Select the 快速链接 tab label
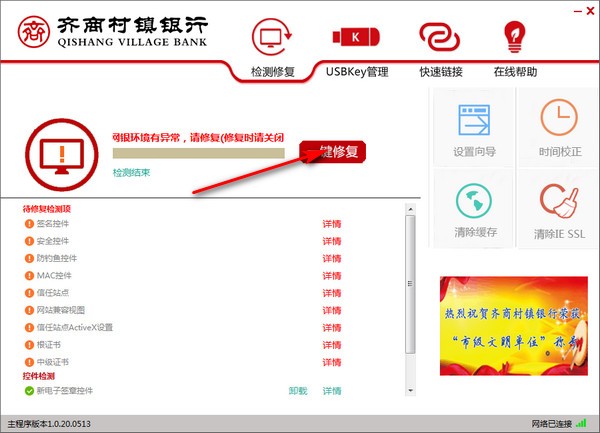Viewport: 600px width, 433px height. click(441, 72)
